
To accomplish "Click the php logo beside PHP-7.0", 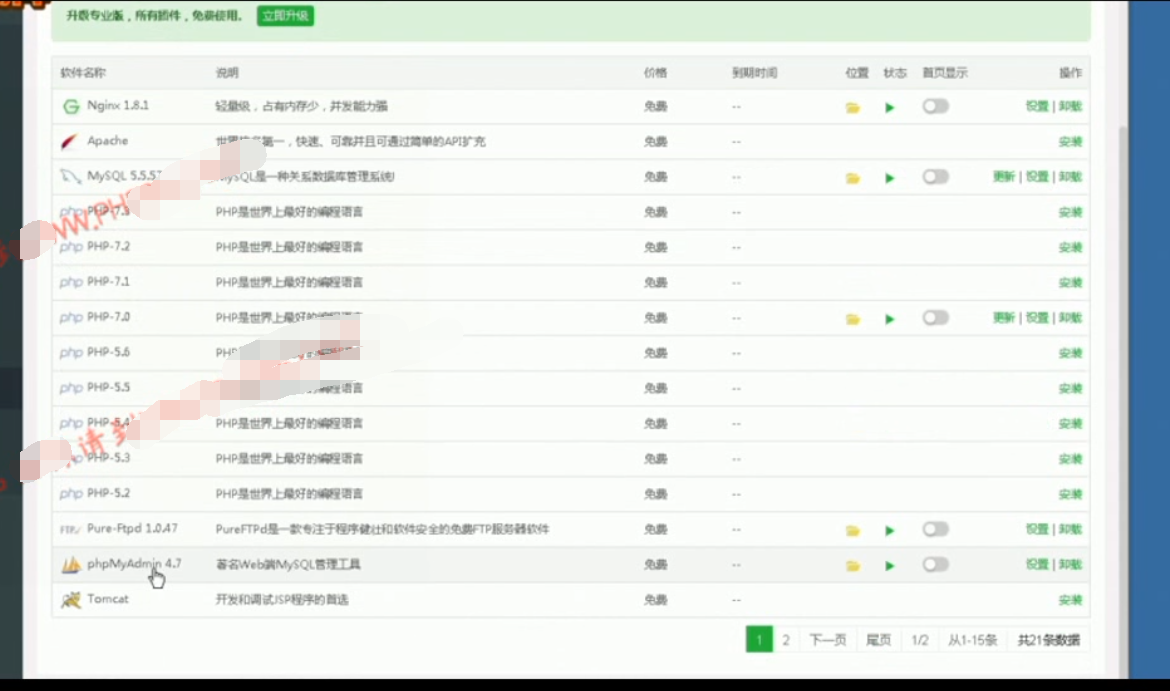I will [x=71, y=317].
